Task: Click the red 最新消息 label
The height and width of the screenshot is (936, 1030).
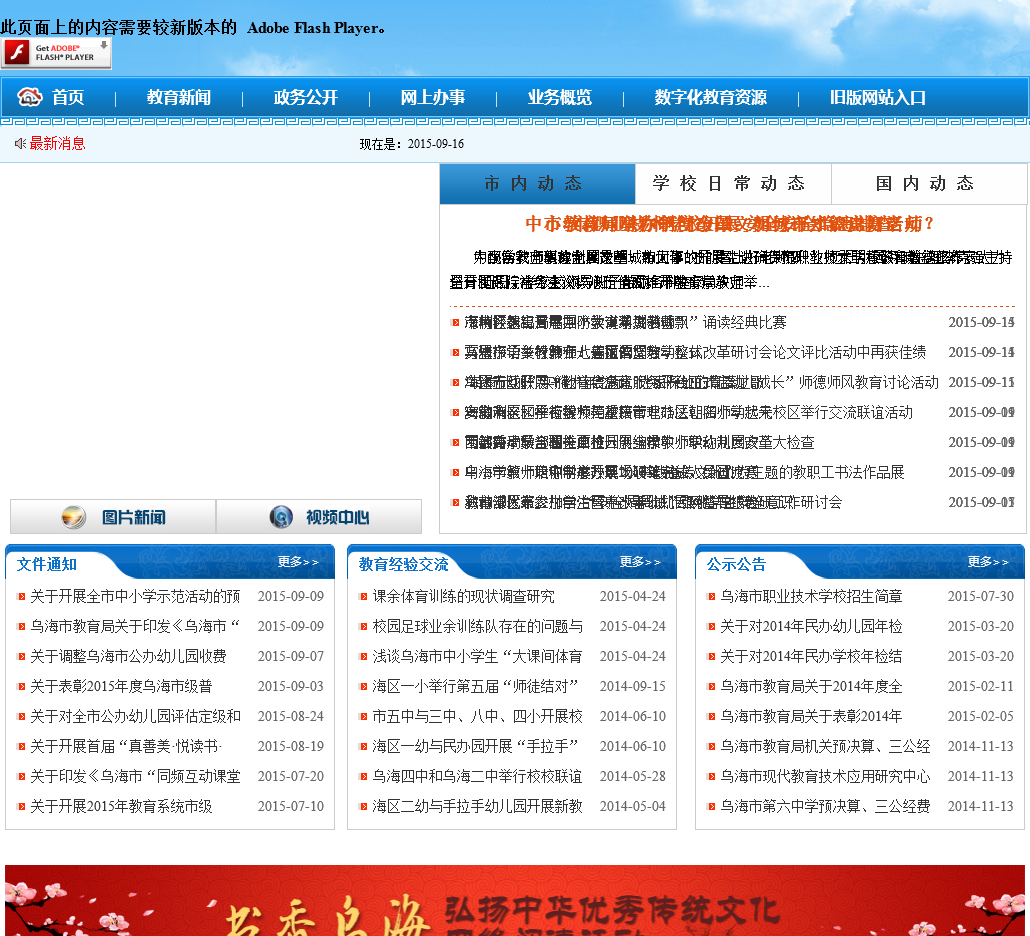Action: pos(57,143)
